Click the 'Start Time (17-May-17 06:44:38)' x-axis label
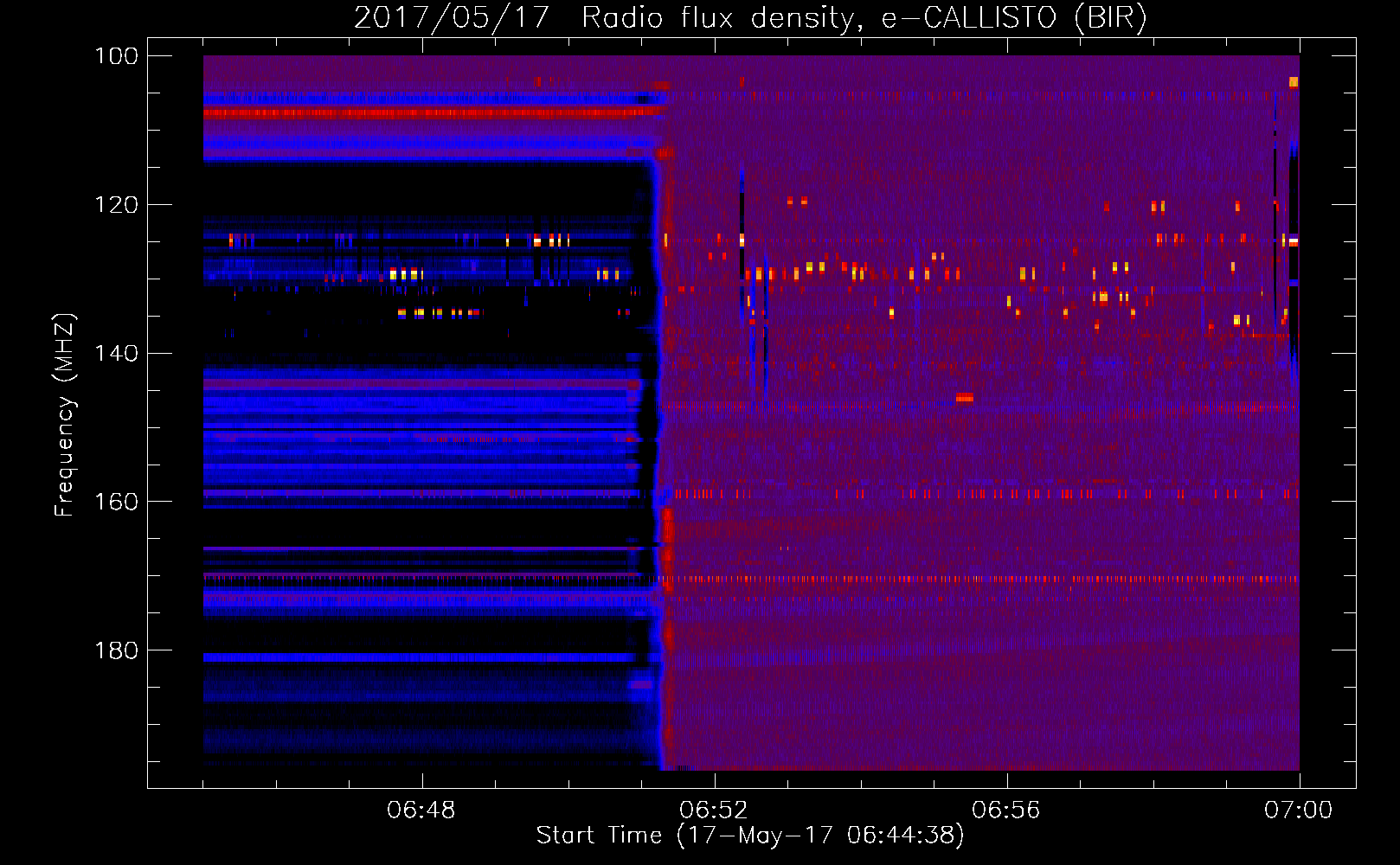Viewport: 1400px width, 865px height. coord(750,836)
